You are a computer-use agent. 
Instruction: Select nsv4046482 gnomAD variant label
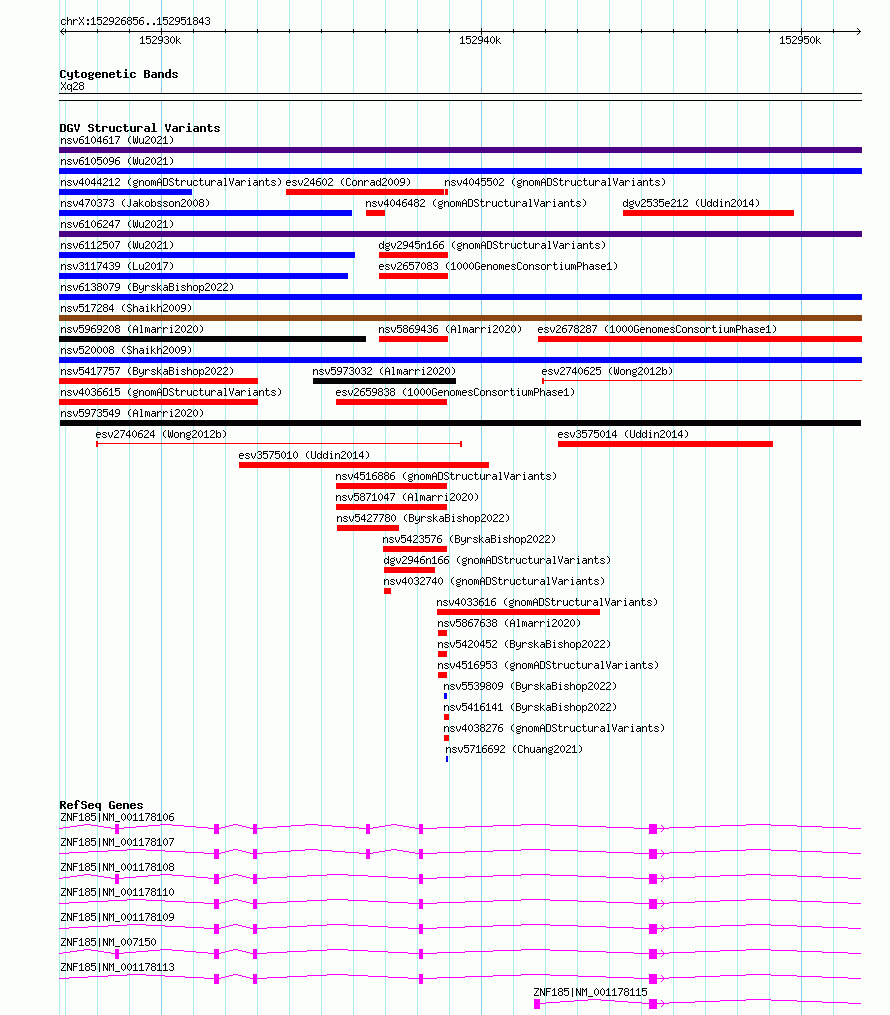(x=476, y=203)
